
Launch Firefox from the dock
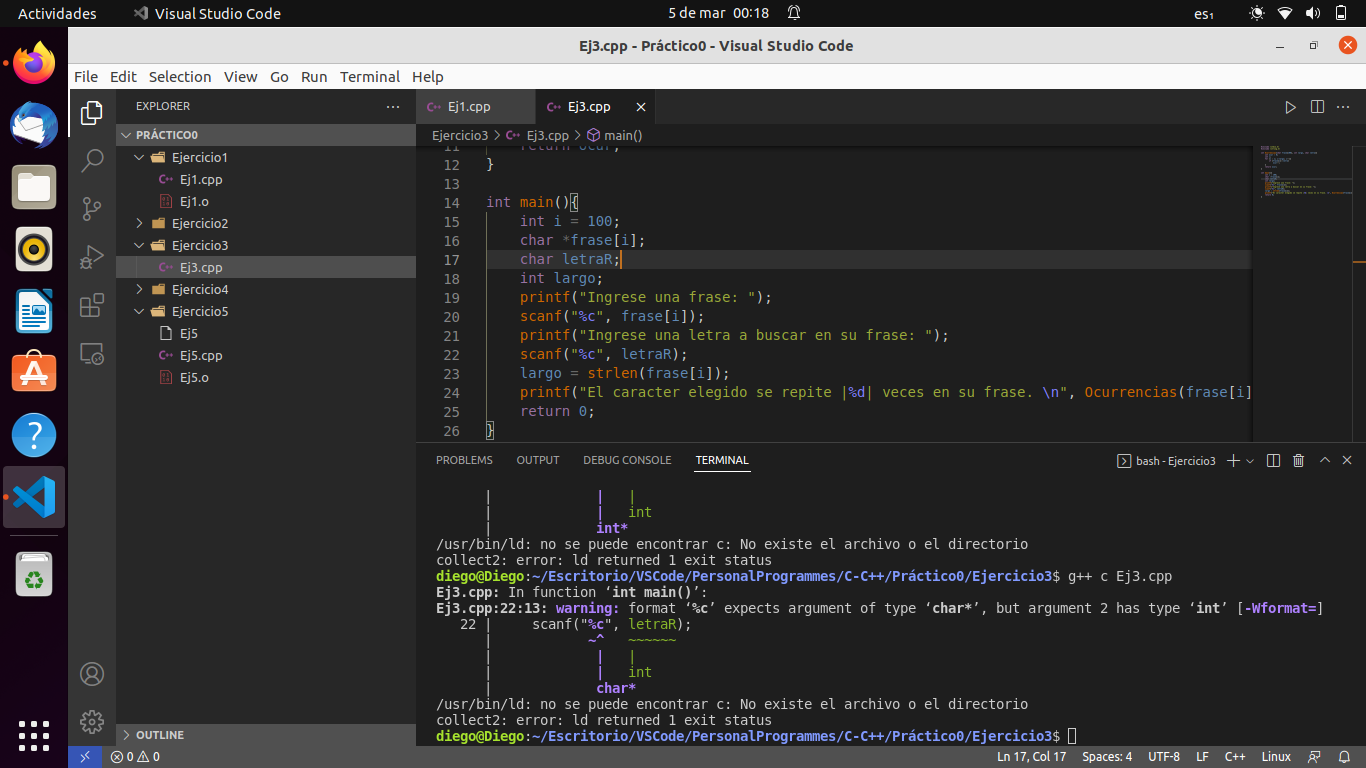click(34, 63)
